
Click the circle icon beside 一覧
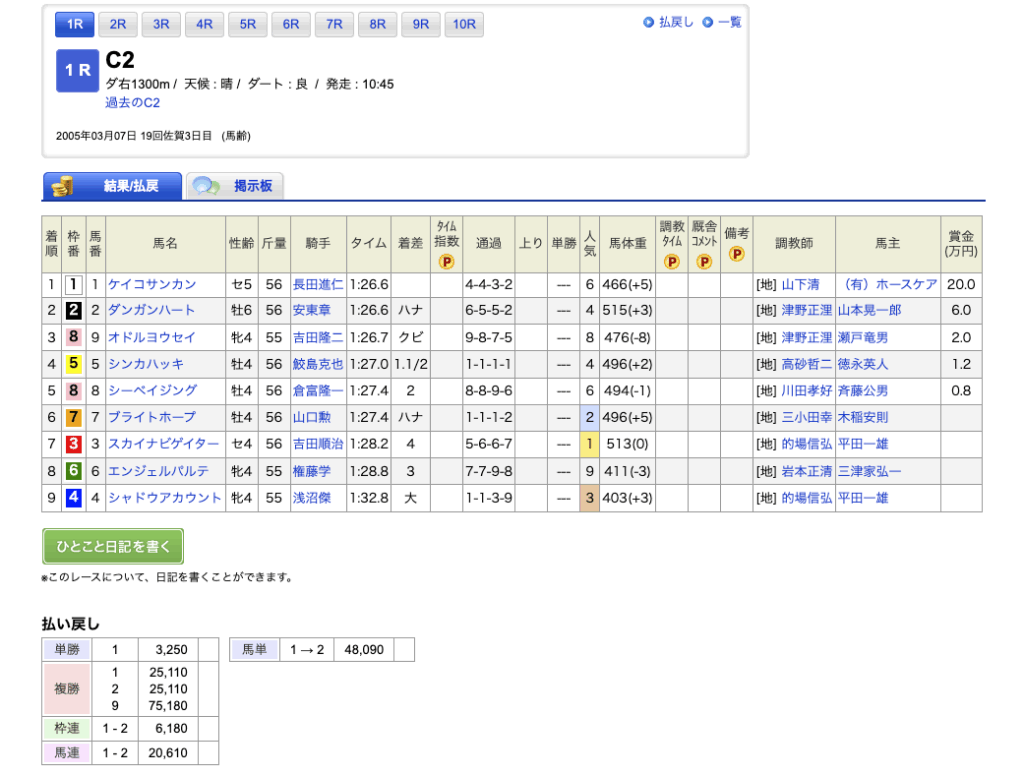pos(707,22)
